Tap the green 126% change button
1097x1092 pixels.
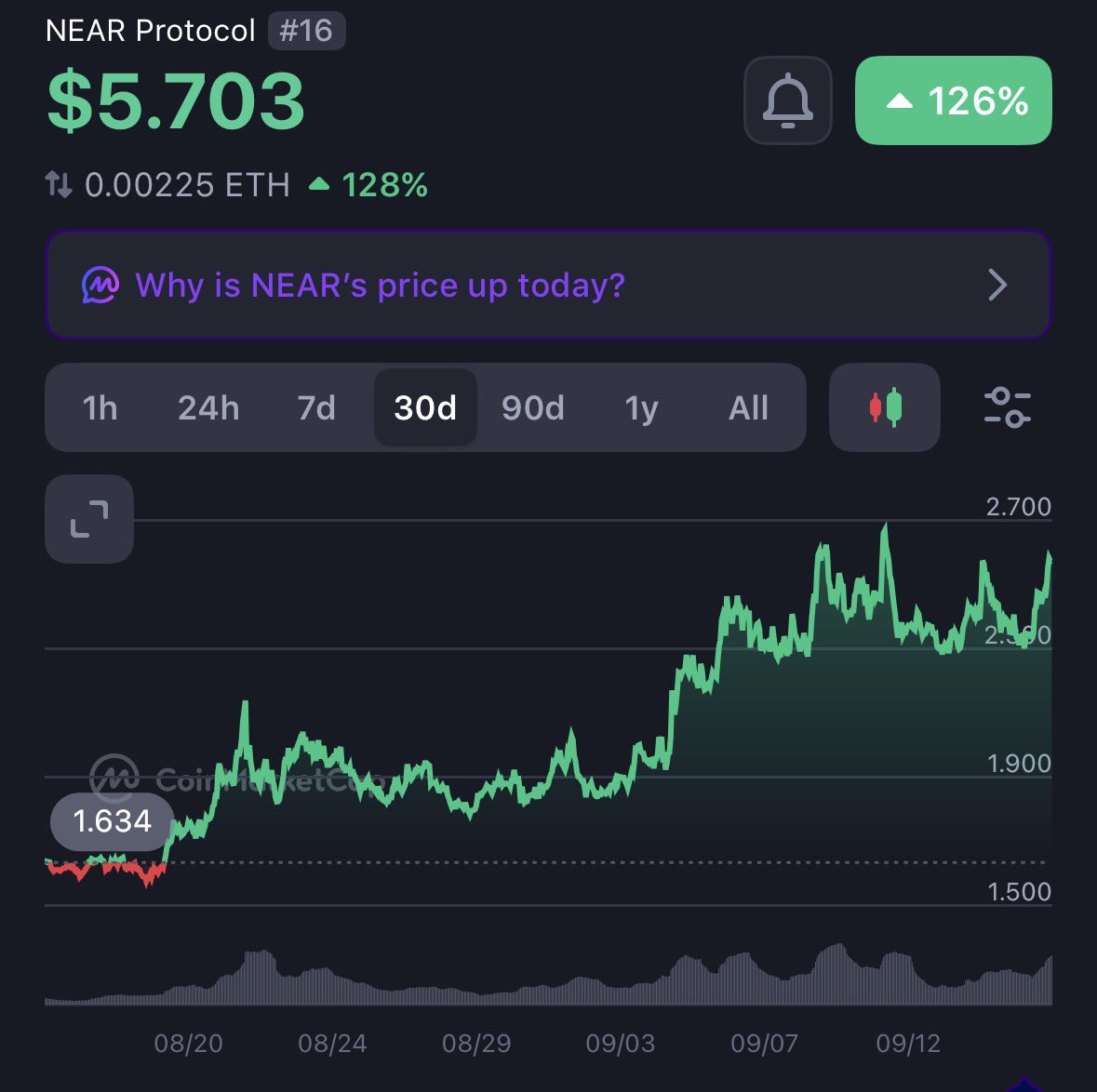(954, 100)
